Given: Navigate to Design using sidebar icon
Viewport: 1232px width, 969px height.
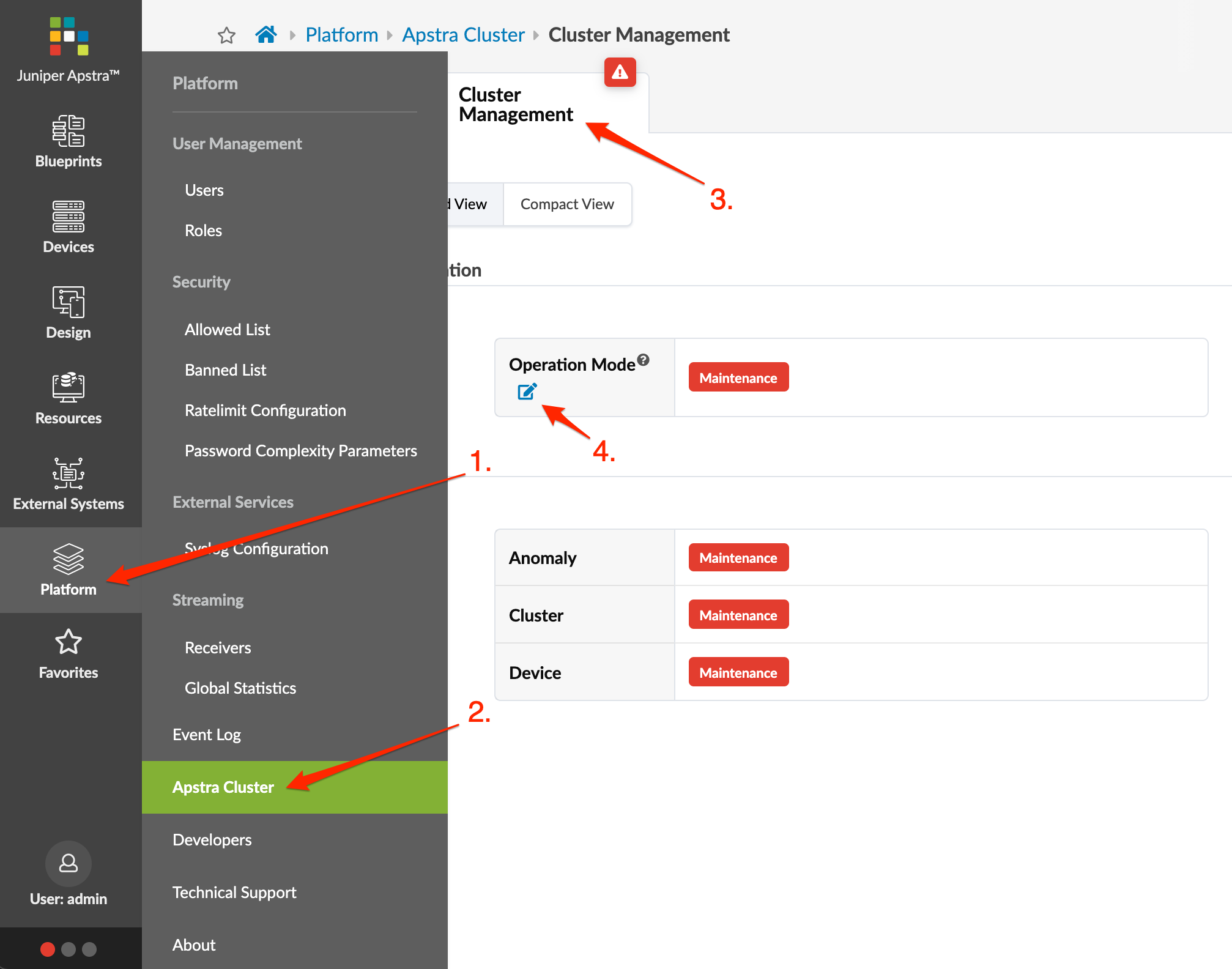Looking at the screenshot, I should [x=68, y=312].
